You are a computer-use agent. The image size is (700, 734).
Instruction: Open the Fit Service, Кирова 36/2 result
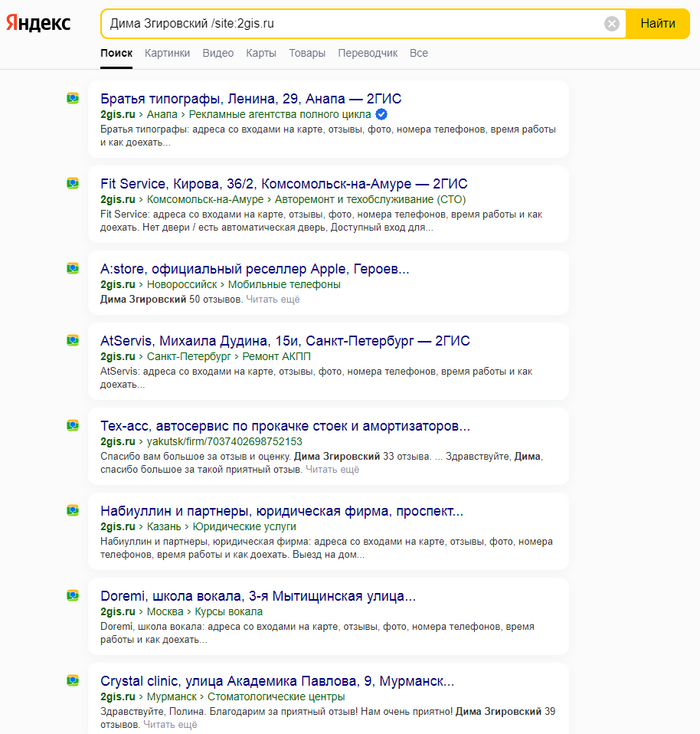[284, 184]
